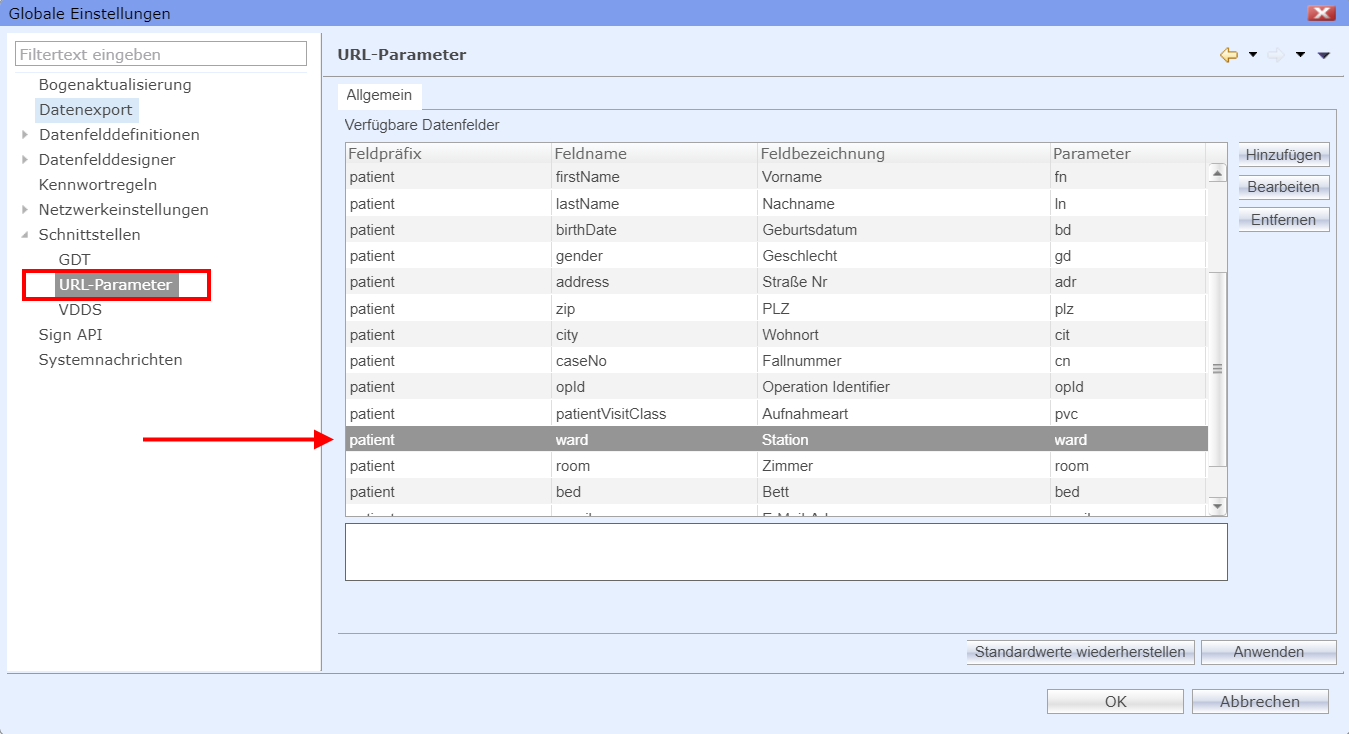Select the gender field row
This screenshot has width=1349, height=734.
(776, 256)
